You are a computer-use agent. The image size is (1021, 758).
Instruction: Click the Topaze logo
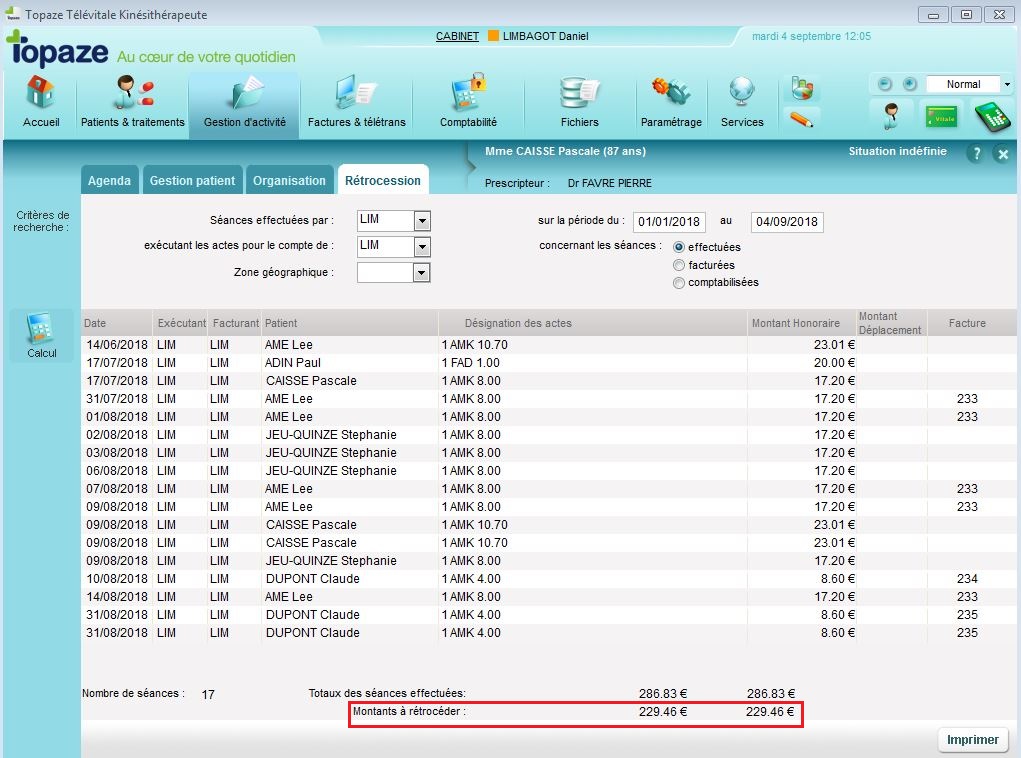click(x=57, y=49)
